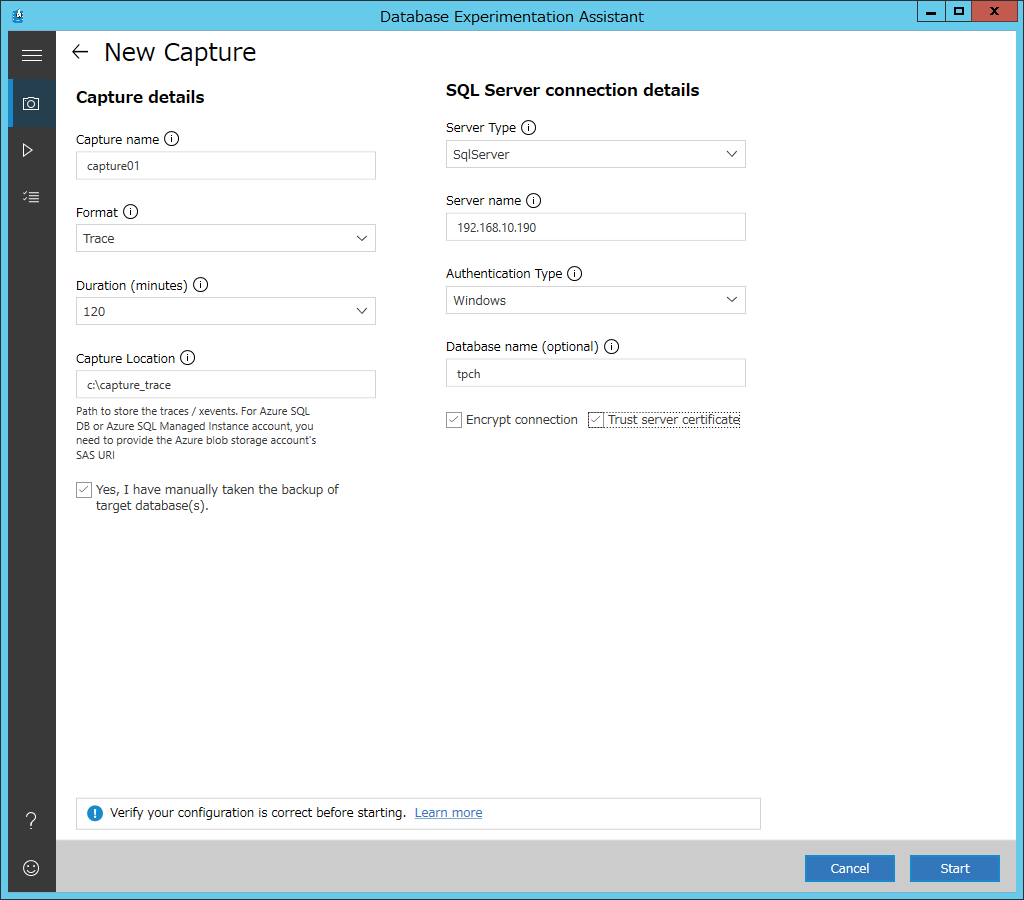The width and height of the screenshot is (1024, 900).
Task: Close the Database Experimentation Assistant window
Action: 995,12
